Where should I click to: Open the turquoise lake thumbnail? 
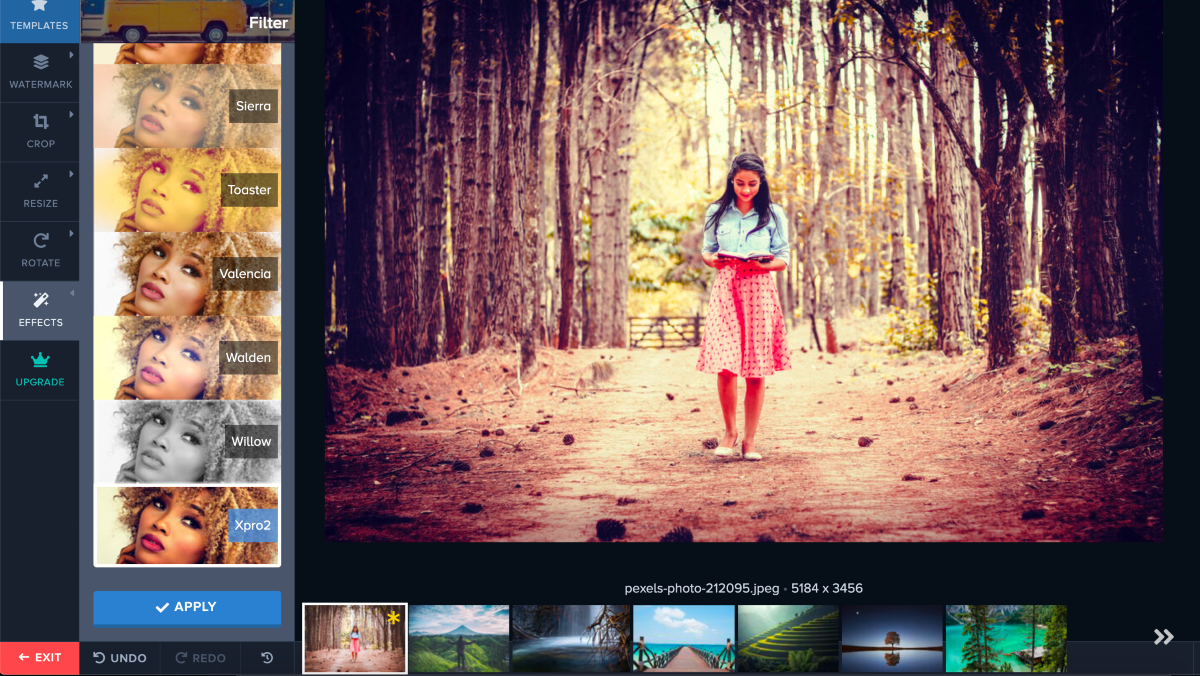(x=1005, y=638)
